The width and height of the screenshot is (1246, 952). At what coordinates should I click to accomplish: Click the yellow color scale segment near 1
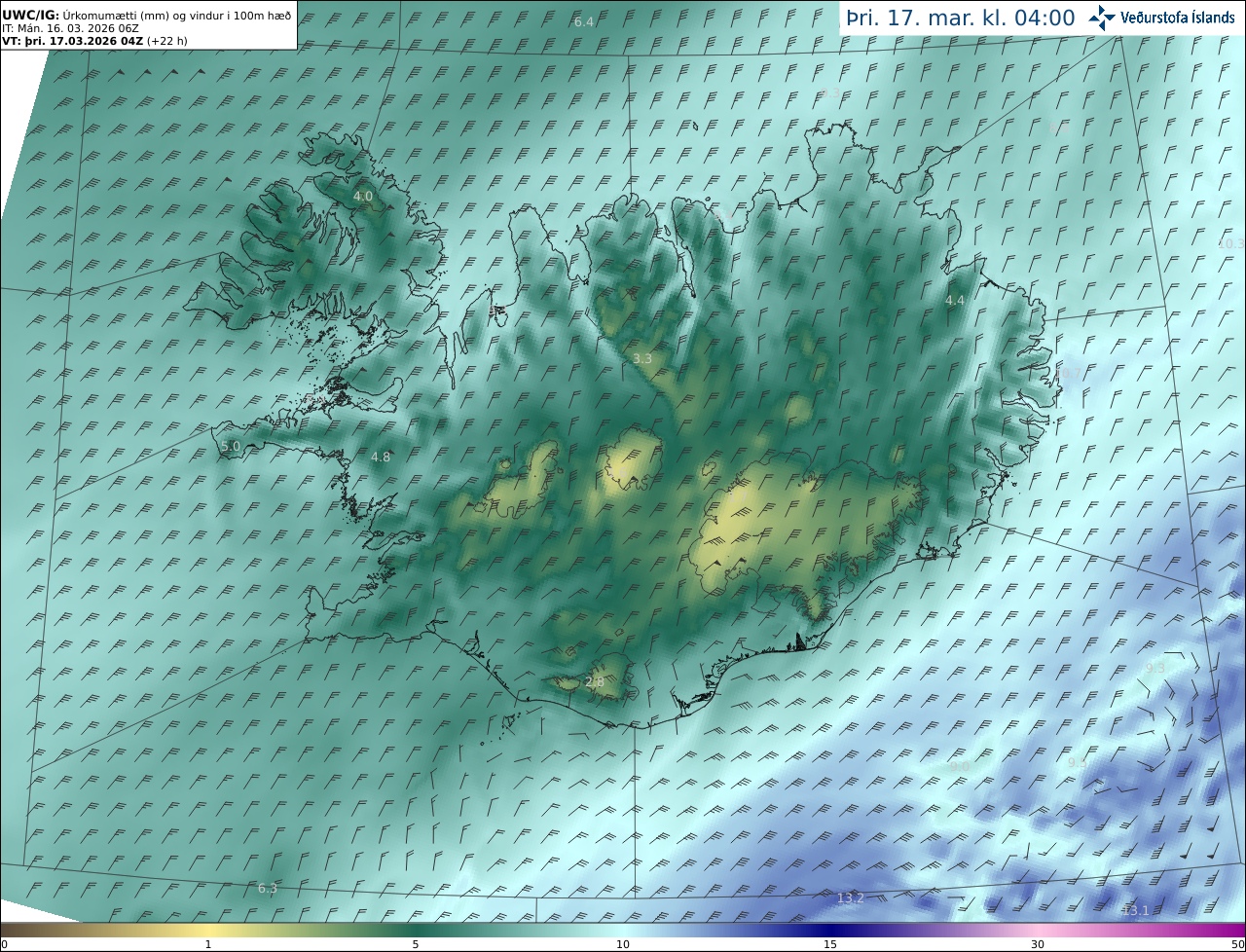click(x=207, y=930)
